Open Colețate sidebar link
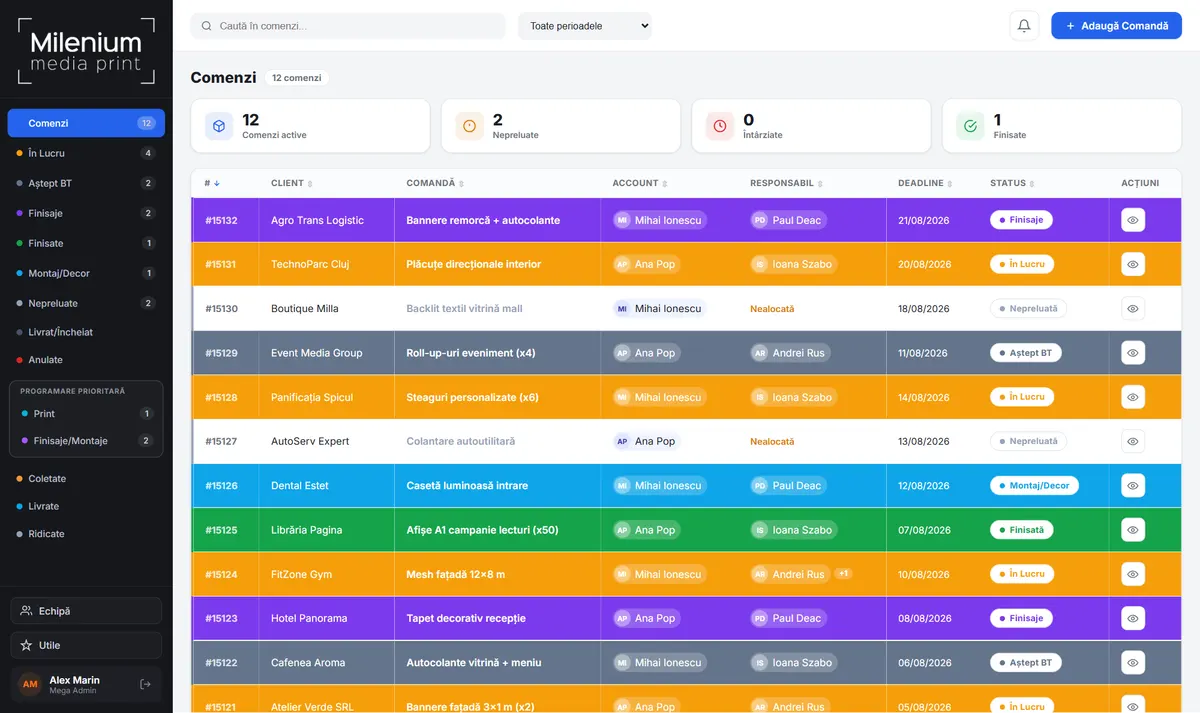This screenshot has height=713, width=1200. click(86, 478)
